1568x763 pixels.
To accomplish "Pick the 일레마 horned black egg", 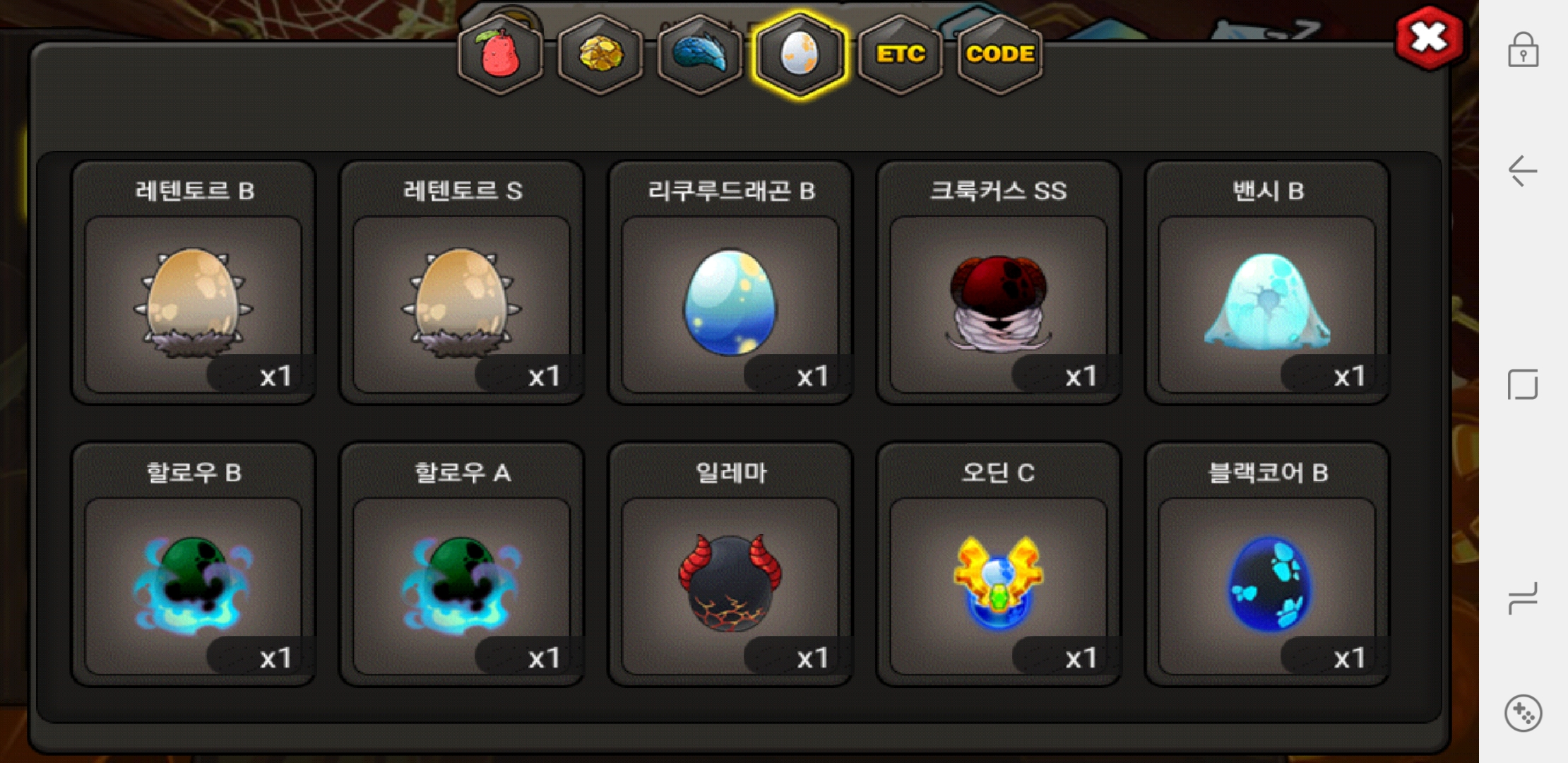I will pyautogui.click(x=730, y=564).
